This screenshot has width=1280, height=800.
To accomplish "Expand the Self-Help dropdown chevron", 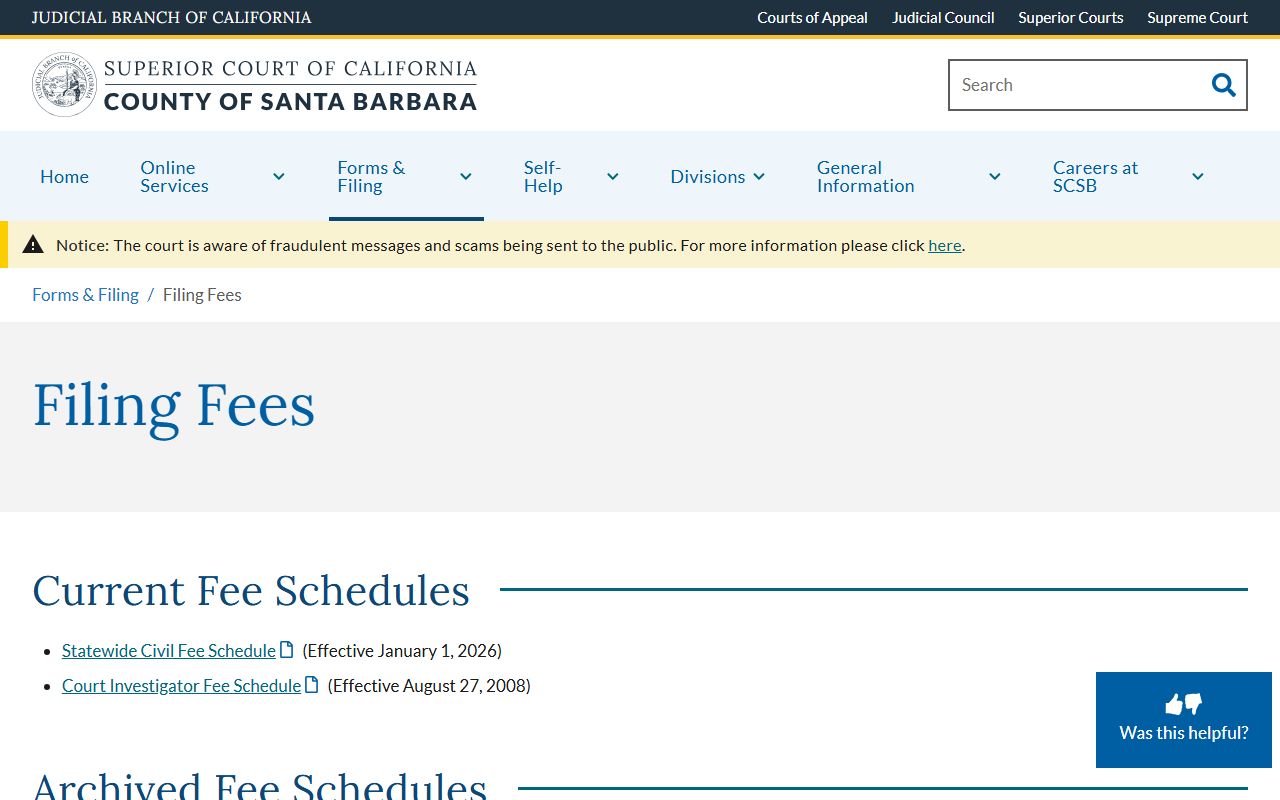I will (613, 177).
